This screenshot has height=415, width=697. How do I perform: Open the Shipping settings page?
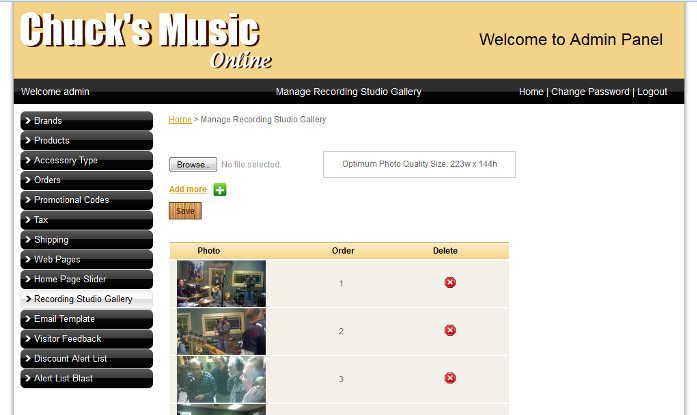pyautogui.click(x=87, y=240)
